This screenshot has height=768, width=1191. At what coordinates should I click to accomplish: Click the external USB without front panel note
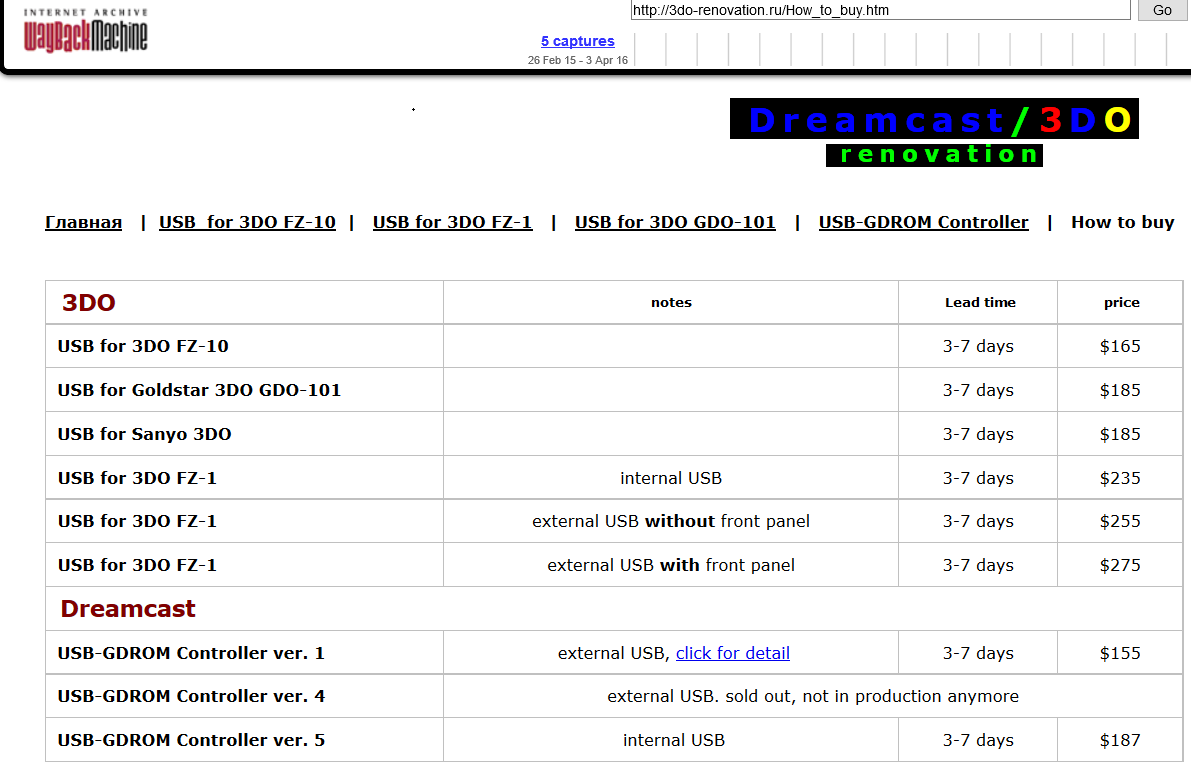(671, 521)
